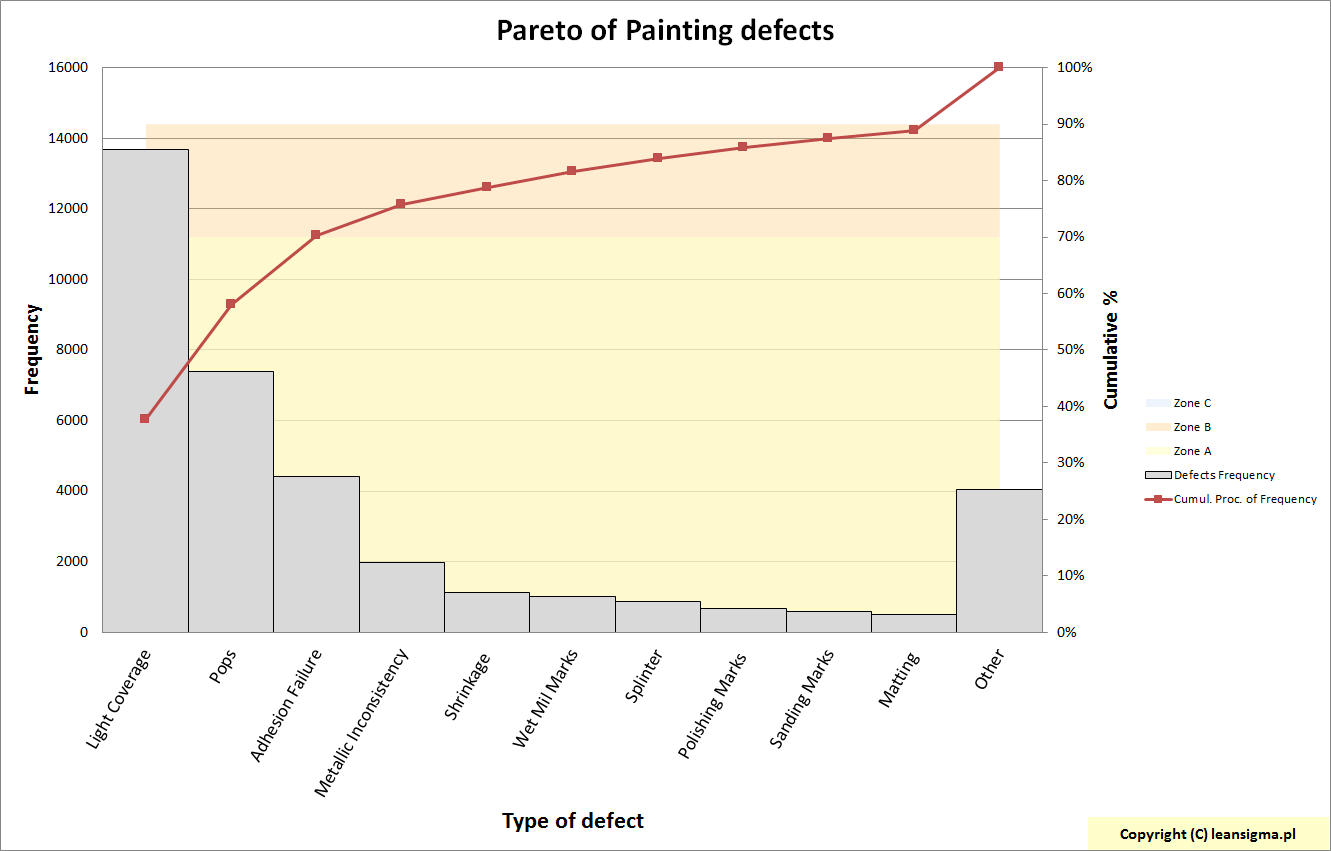Click the chart title Pareto of Painting defects

coord(665,31)
